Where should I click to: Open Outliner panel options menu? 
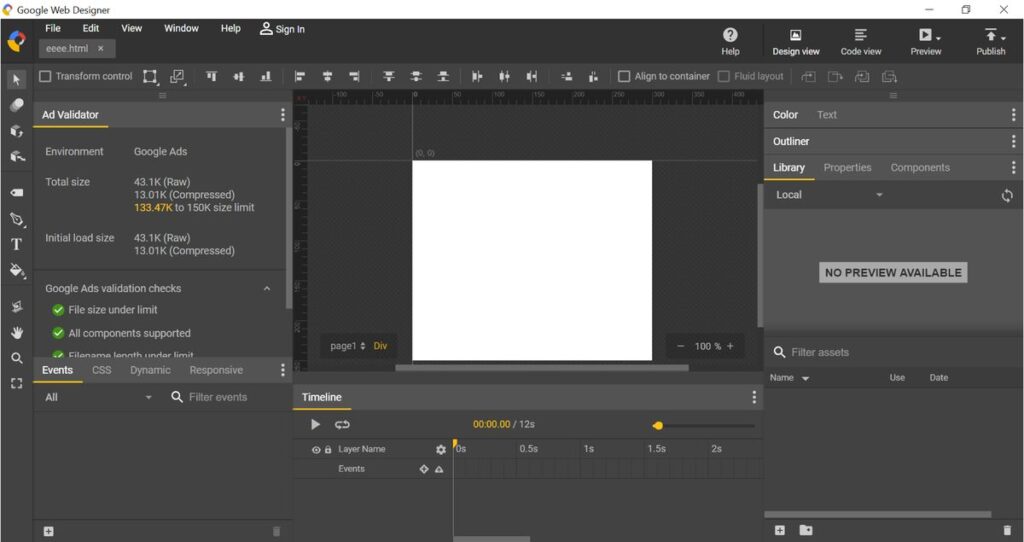pyautogui.click(x=1013, y=141)
